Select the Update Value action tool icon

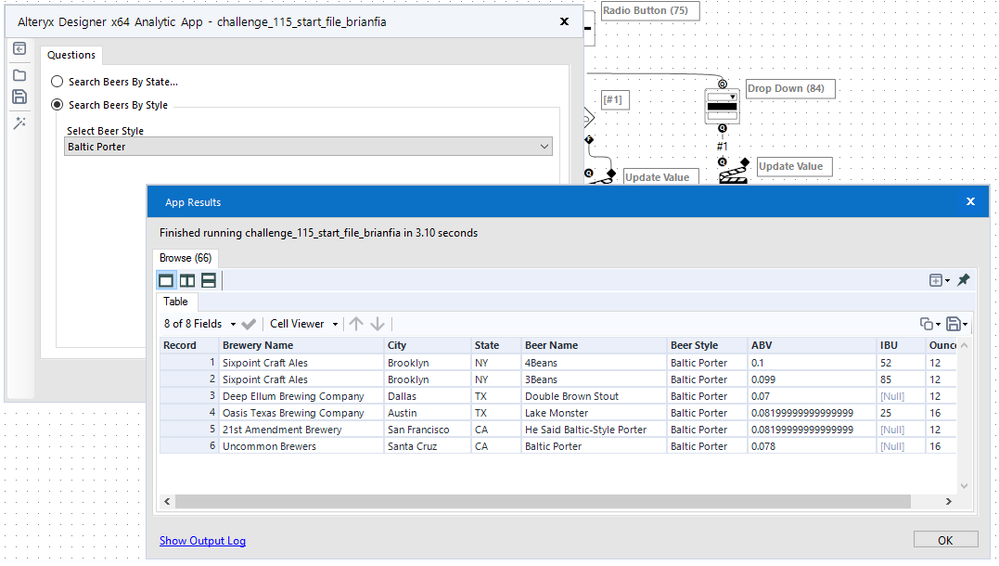click(x=733, y=172)
